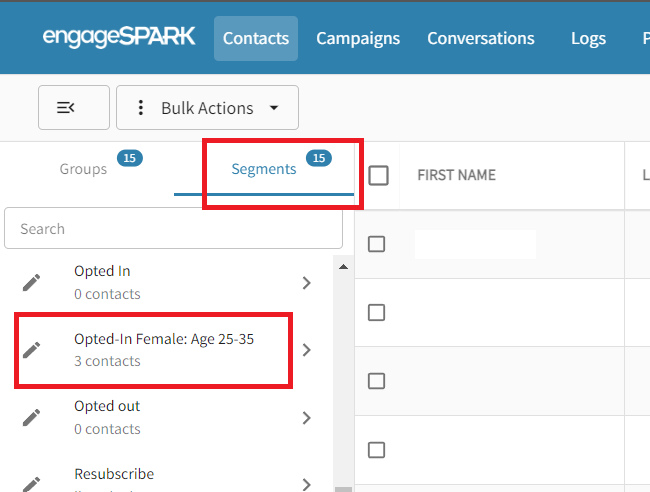Click the three-dot icon in Bulk Actions
The height and width of the screenshot is (492, 650).
[141, 108]
